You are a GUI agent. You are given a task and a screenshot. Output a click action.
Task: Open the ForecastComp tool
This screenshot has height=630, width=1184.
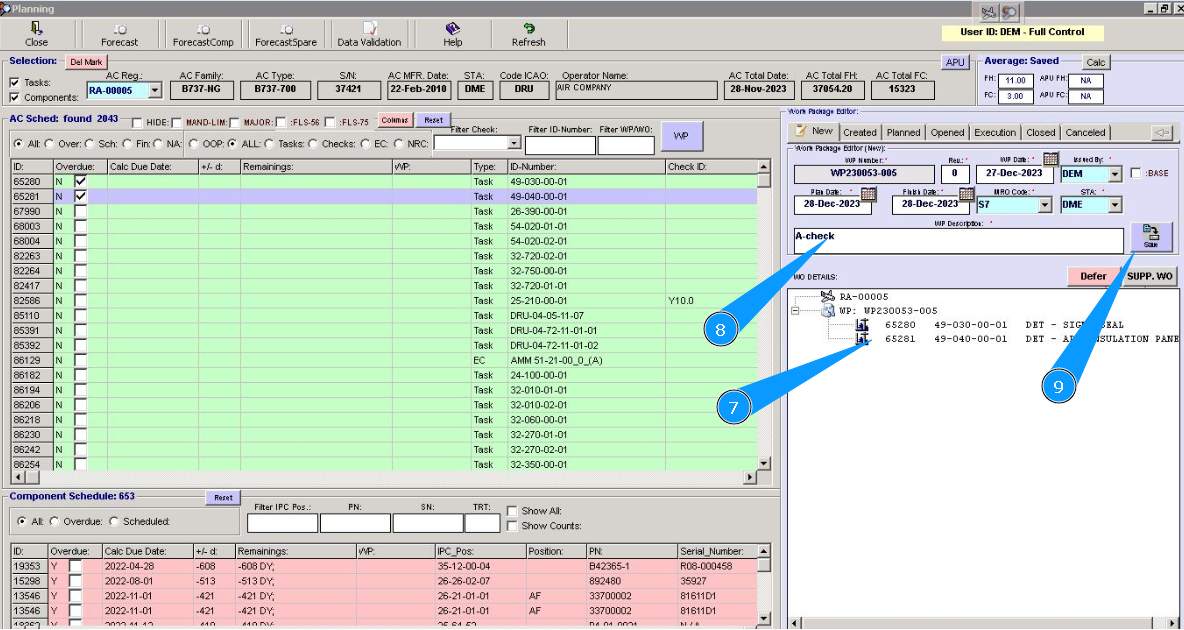(203, 35)
